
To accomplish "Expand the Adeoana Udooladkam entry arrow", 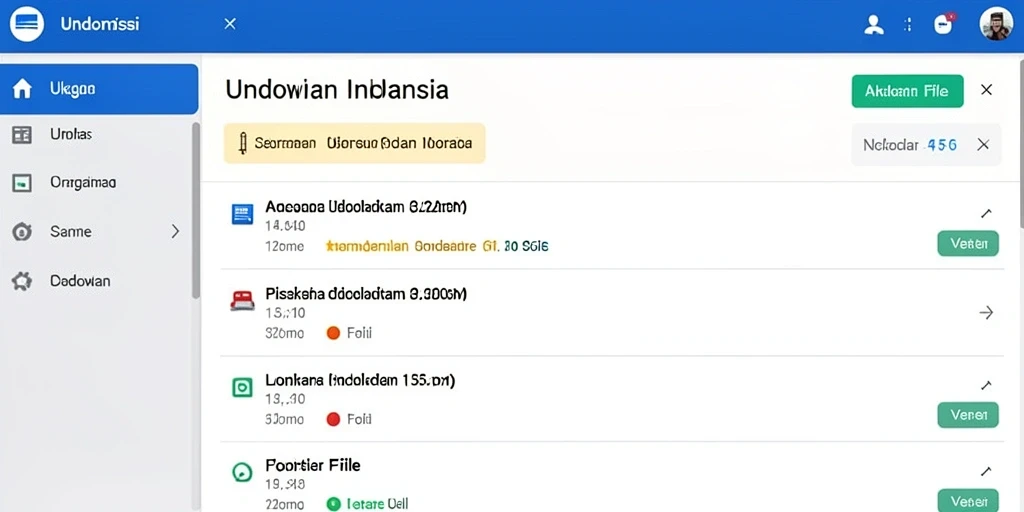I will (x=986, y=213).
